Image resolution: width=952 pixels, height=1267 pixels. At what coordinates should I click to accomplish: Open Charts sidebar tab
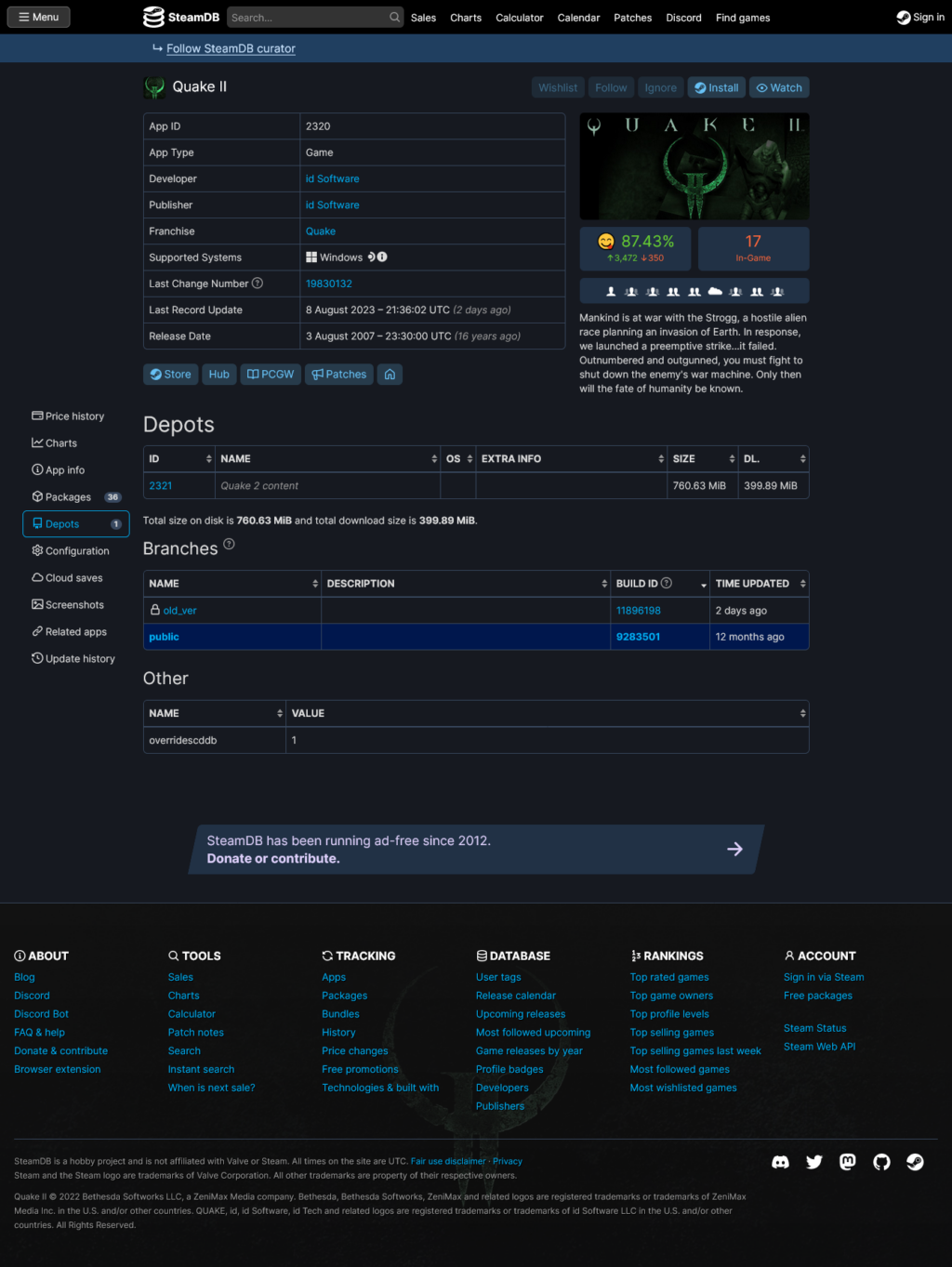[75, 443]
